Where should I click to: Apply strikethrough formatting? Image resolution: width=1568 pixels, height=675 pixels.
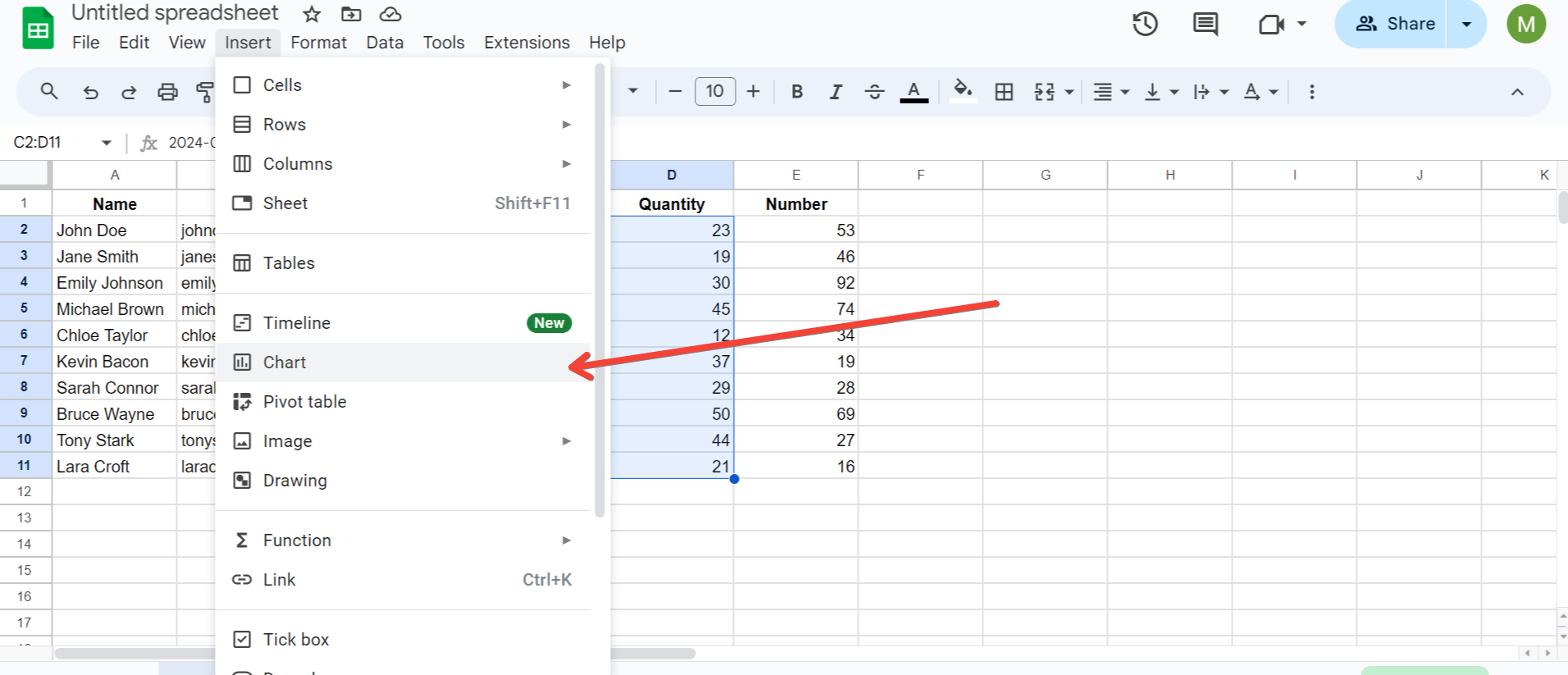(x=874, y=92)
